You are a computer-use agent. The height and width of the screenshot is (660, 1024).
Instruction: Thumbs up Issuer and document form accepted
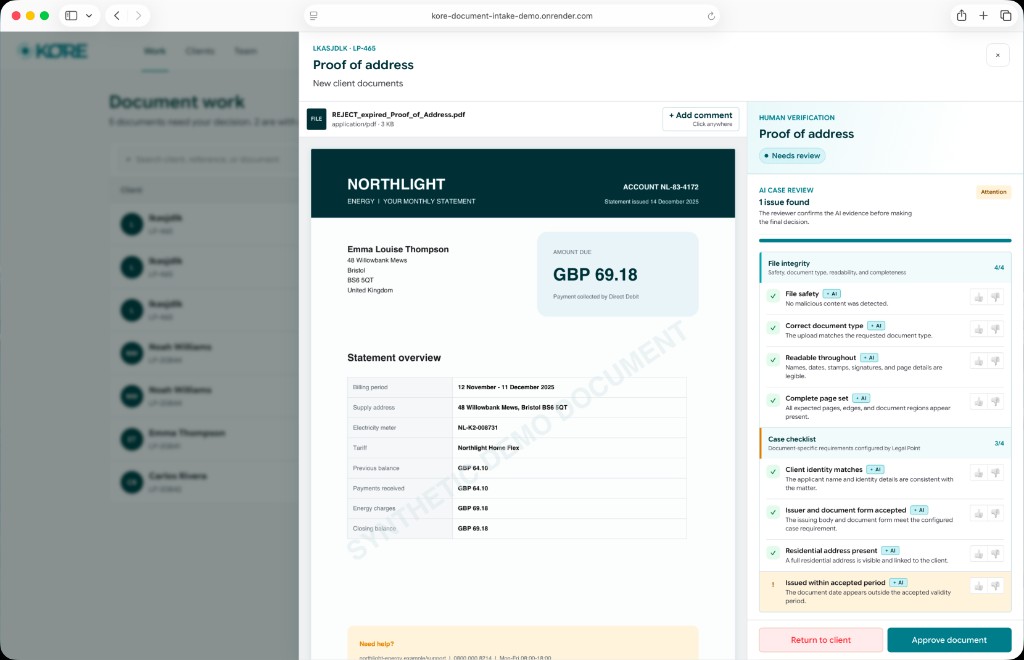point(978,514)
